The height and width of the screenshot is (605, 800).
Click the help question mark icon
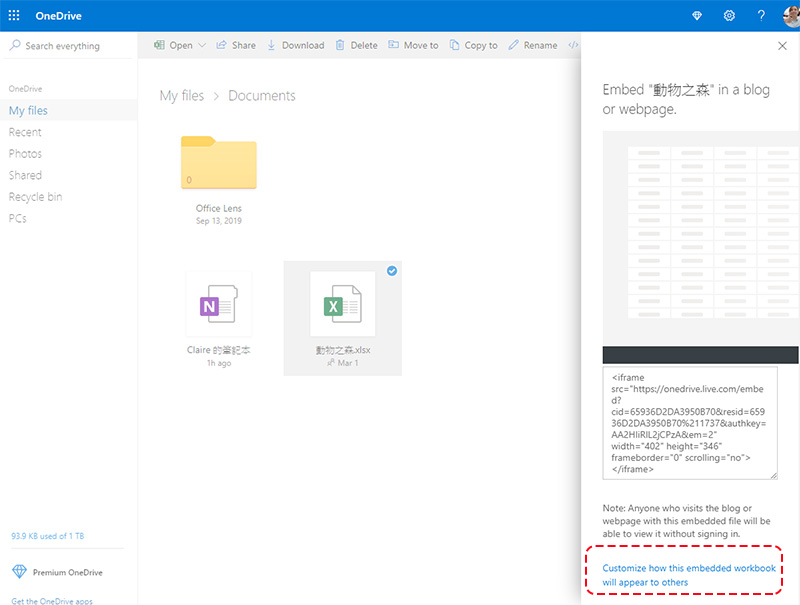pos(761,16)
